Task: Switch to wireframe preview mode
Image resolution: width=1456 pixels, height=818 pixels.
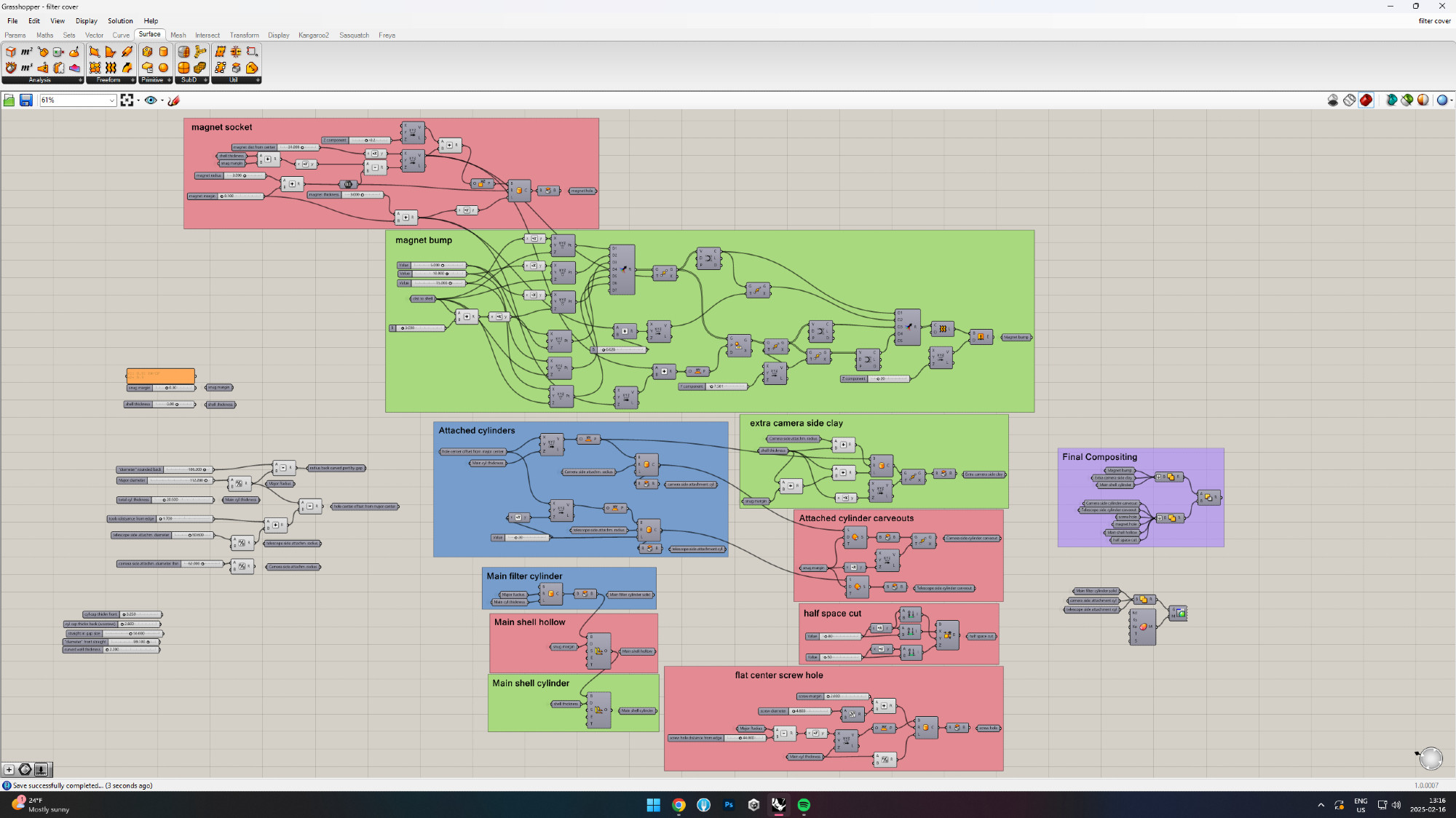Action: pyautogui.click(x=1350, y=100)
